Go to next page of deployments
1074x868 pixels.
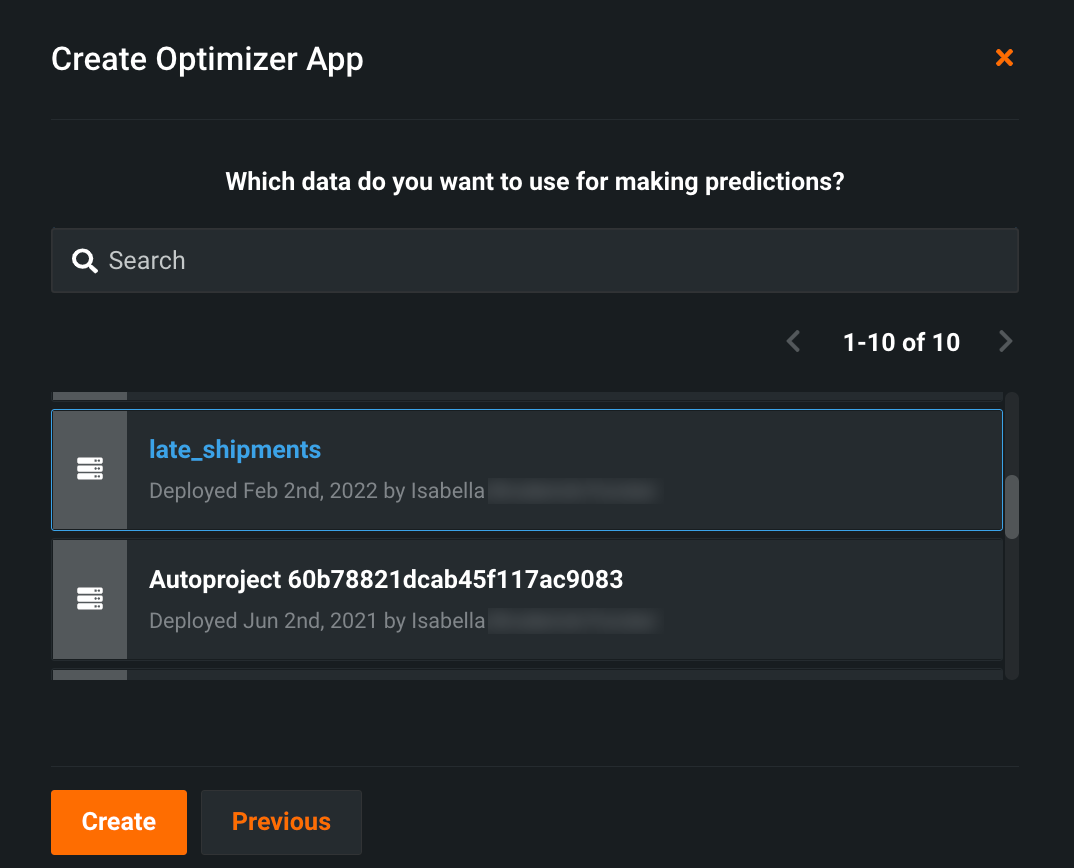click(1005, 342)
